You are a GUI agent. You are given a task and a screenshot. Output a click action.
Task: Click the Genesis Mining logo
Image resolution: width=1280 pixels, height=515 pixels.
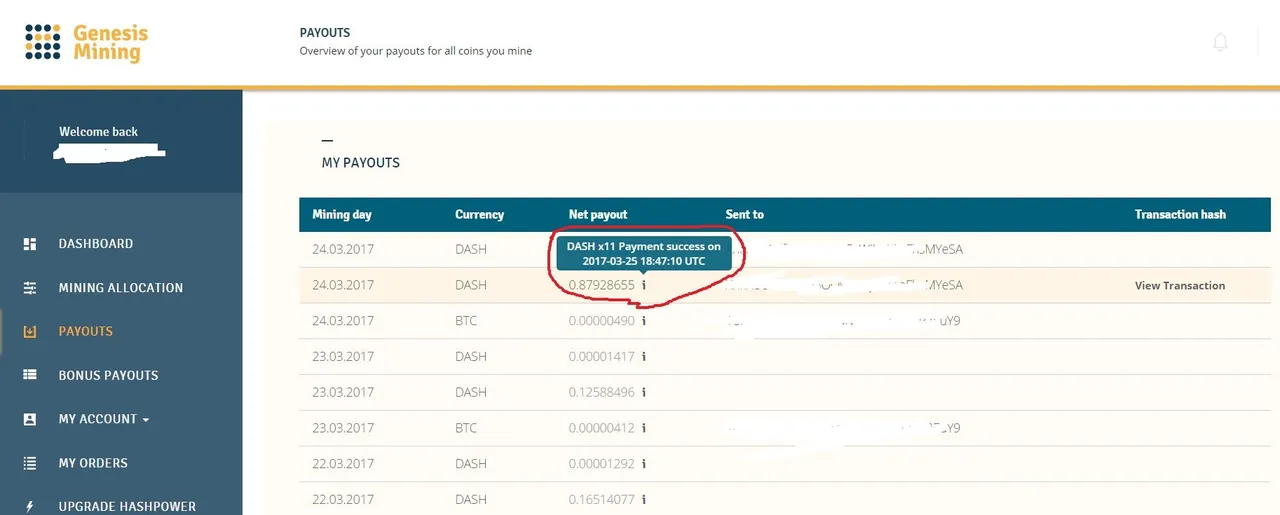click(x=86, y=42)
